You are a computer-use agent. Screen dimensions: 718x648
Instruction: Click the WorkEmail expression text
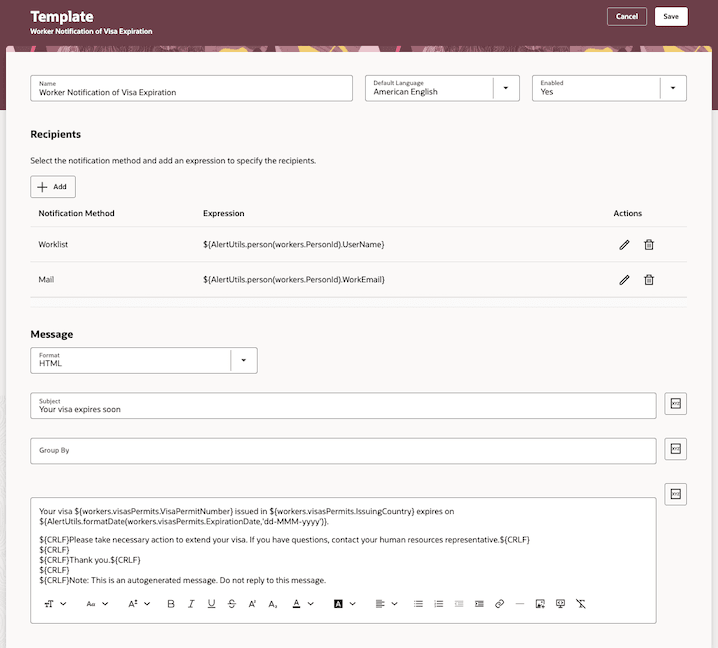294,280
